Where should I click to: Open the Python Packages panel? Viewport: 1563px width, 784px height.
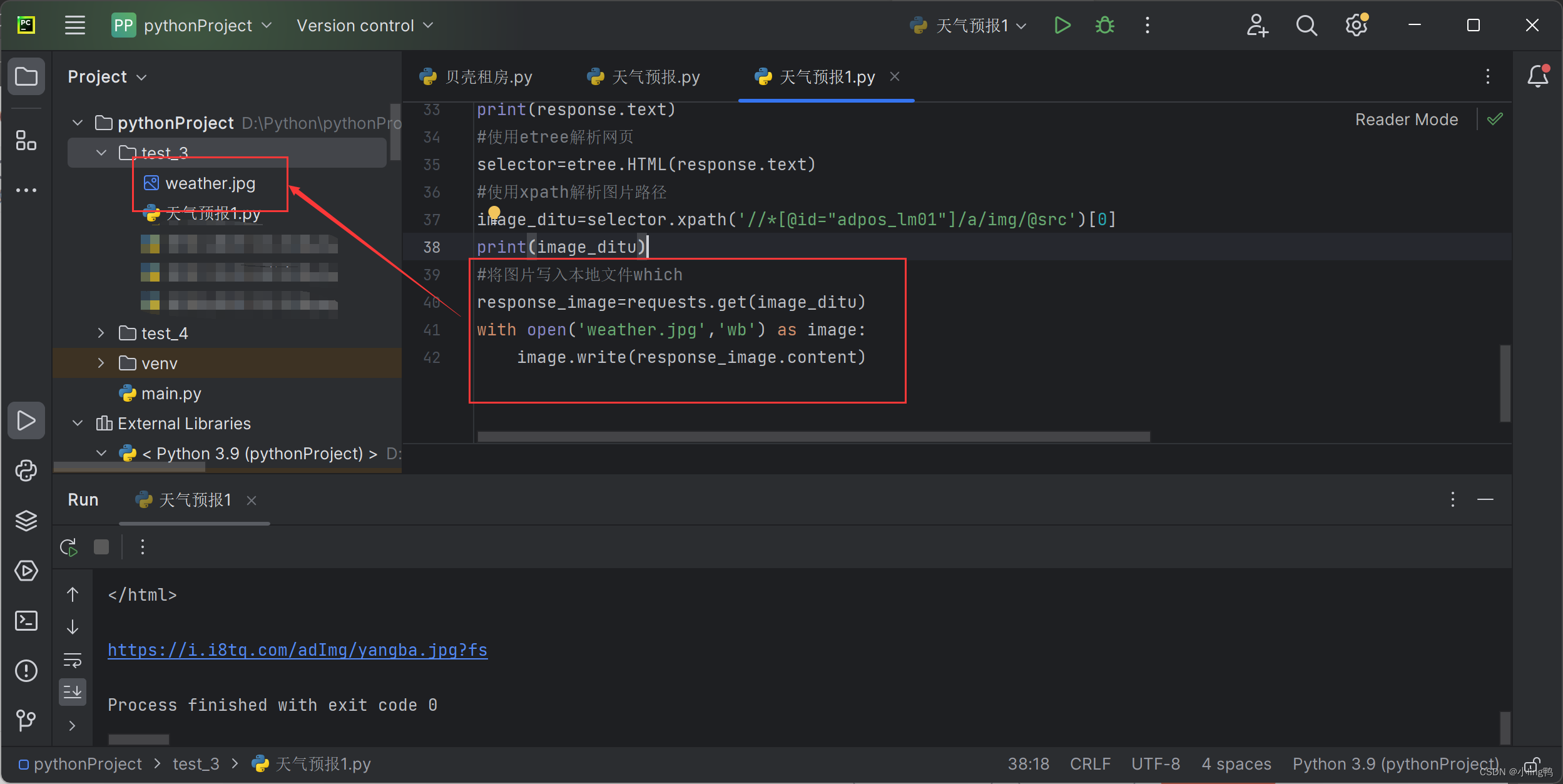pos(26,471)
